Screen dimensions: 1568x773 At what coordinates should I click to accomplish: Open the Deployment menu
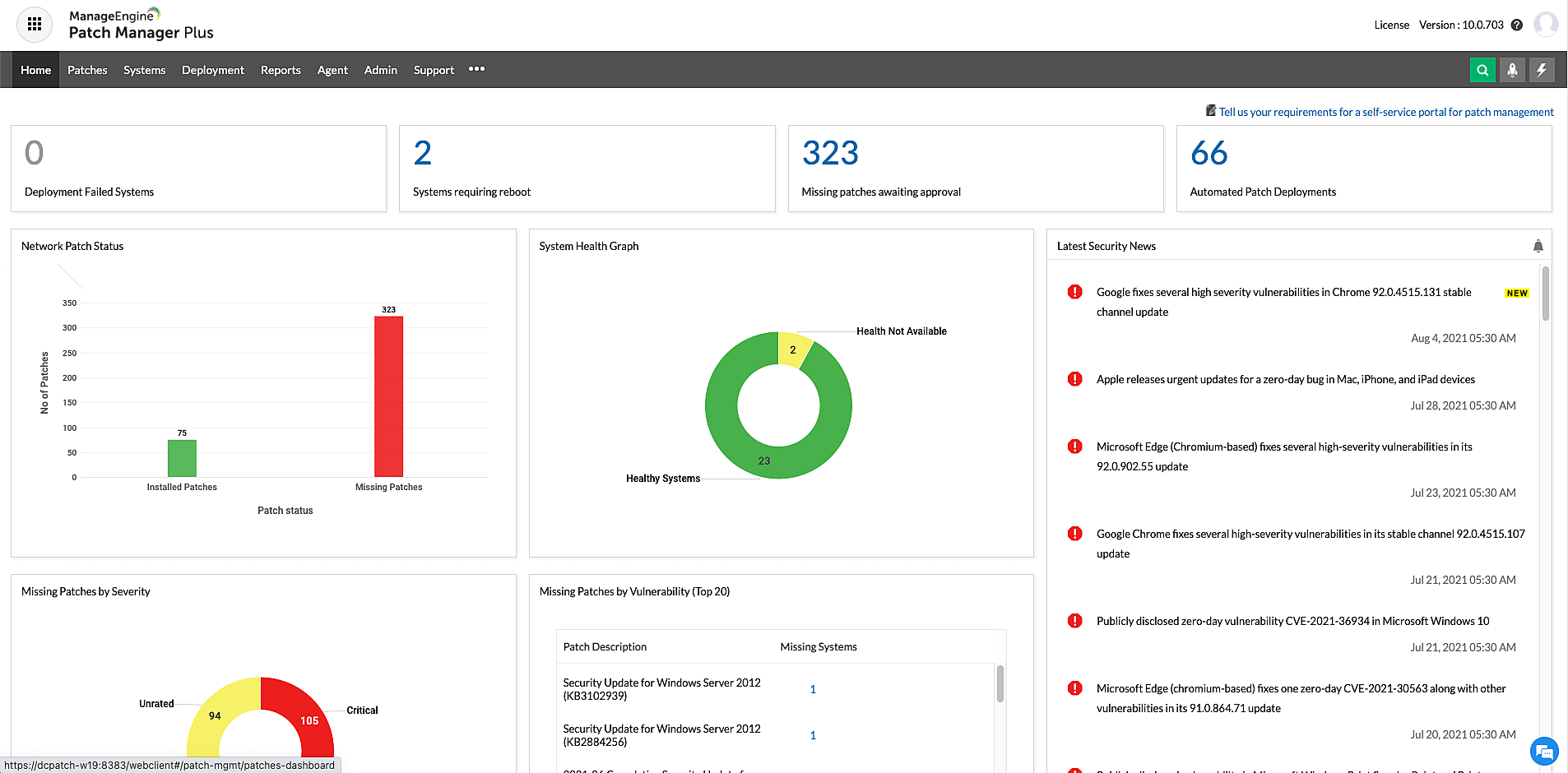coord(213,70)
